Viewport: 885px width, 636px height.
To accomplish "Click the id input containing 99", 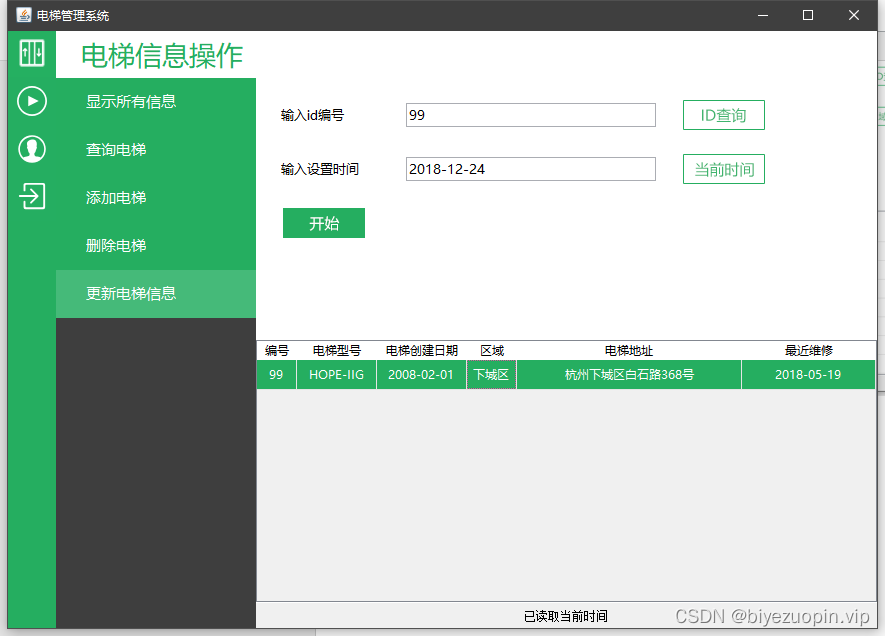I will tap(530, 114).
